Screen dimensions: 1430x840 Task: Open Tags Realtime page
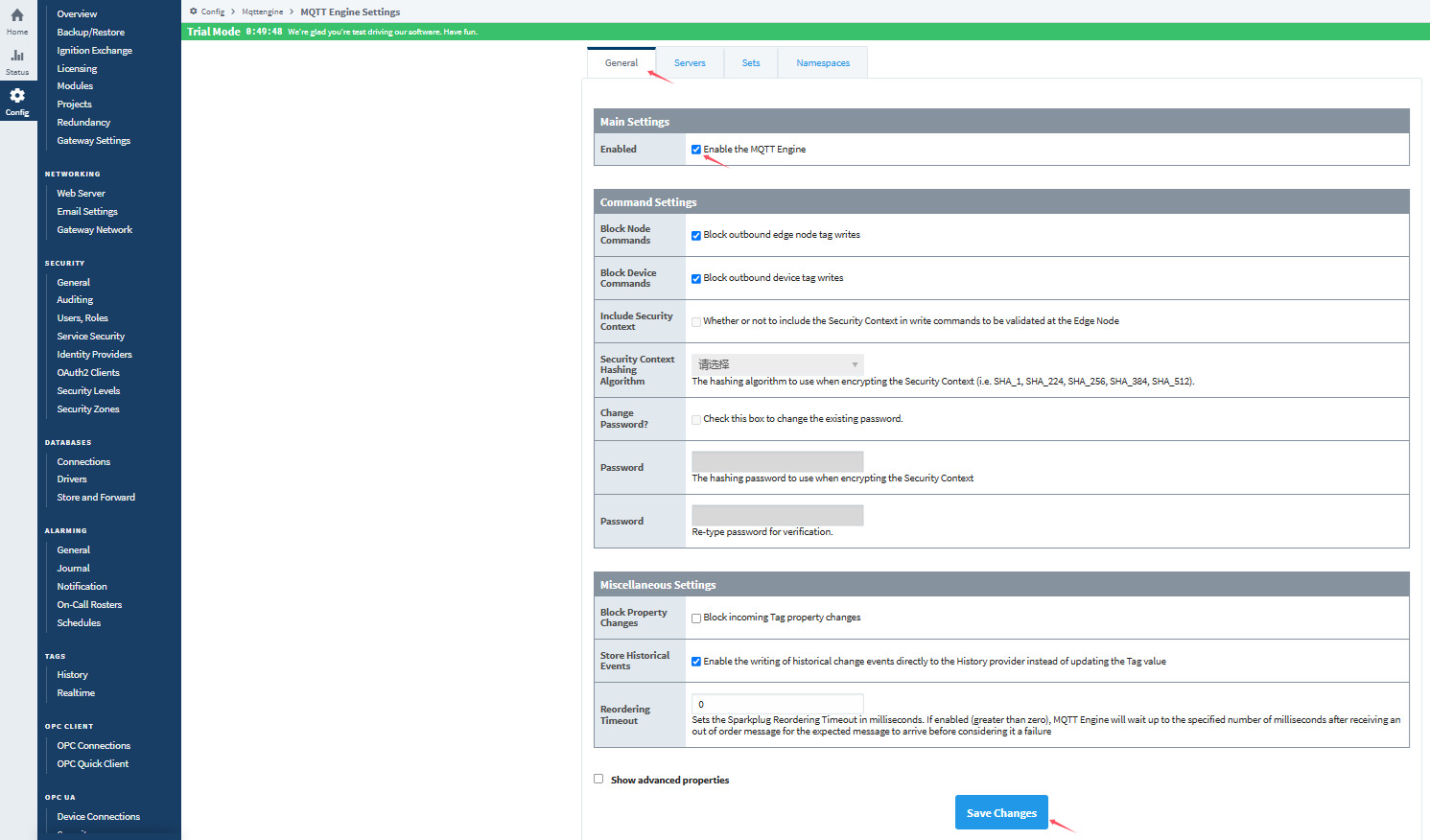(76, 693)
